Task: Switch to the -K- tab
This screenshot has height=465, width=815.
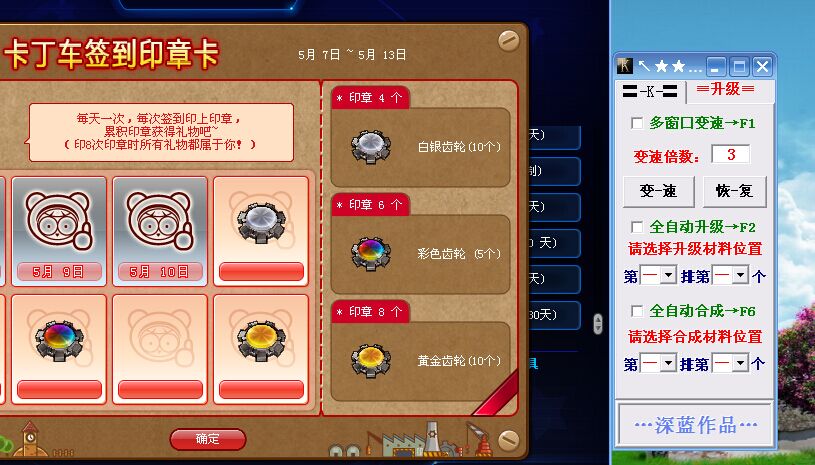Action: (650, 92)
